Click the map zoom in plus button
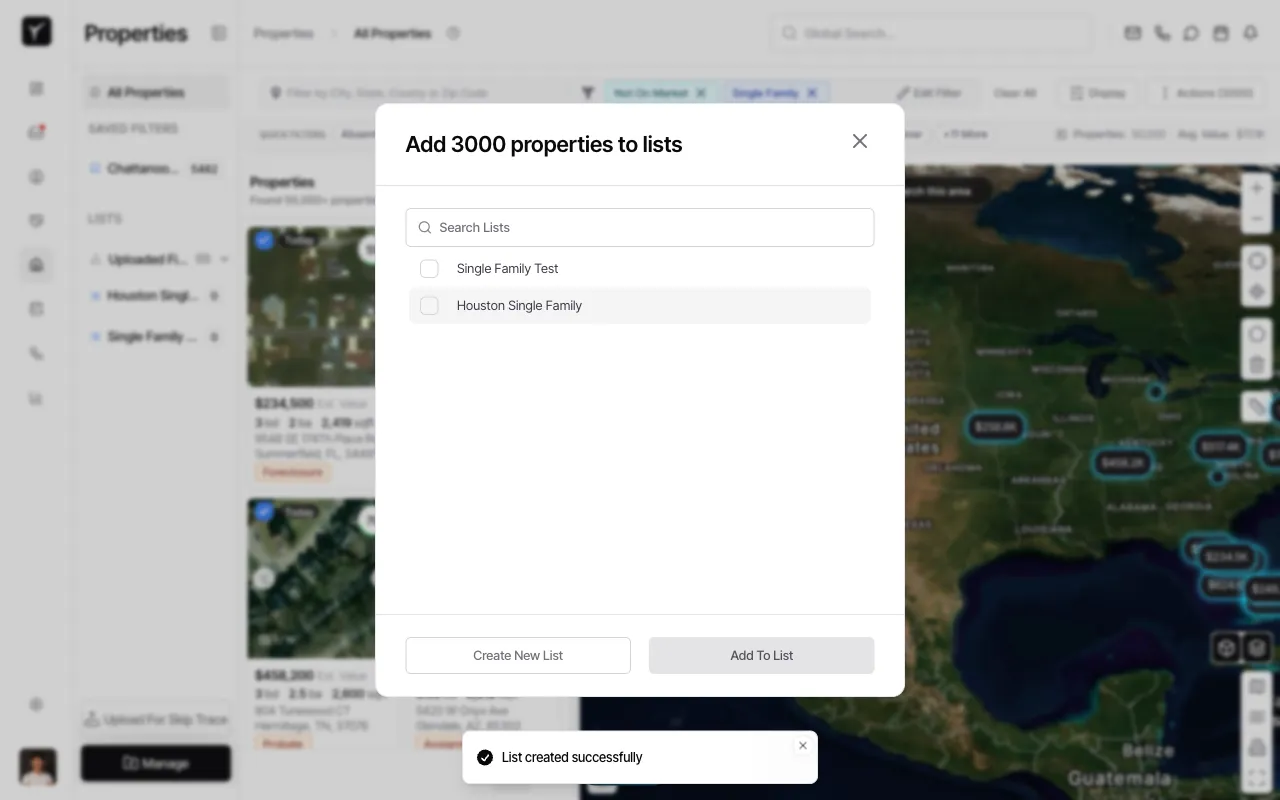This screenshot has height=800, width=1280. pyautogui.click(x=1257, y=188)
